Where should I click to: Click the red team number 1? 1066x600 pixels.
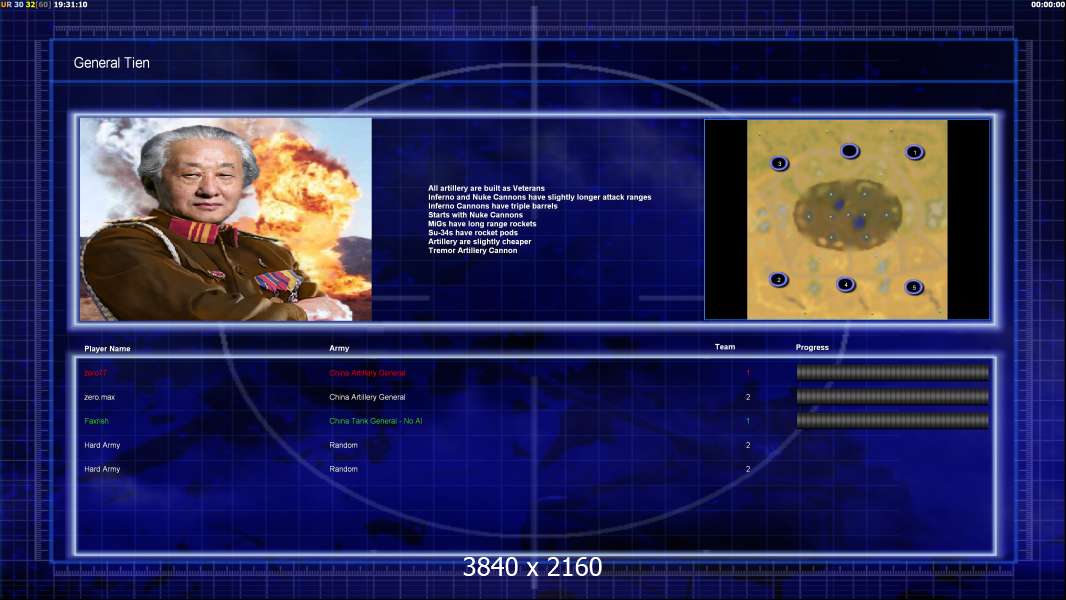coord(748,373)
